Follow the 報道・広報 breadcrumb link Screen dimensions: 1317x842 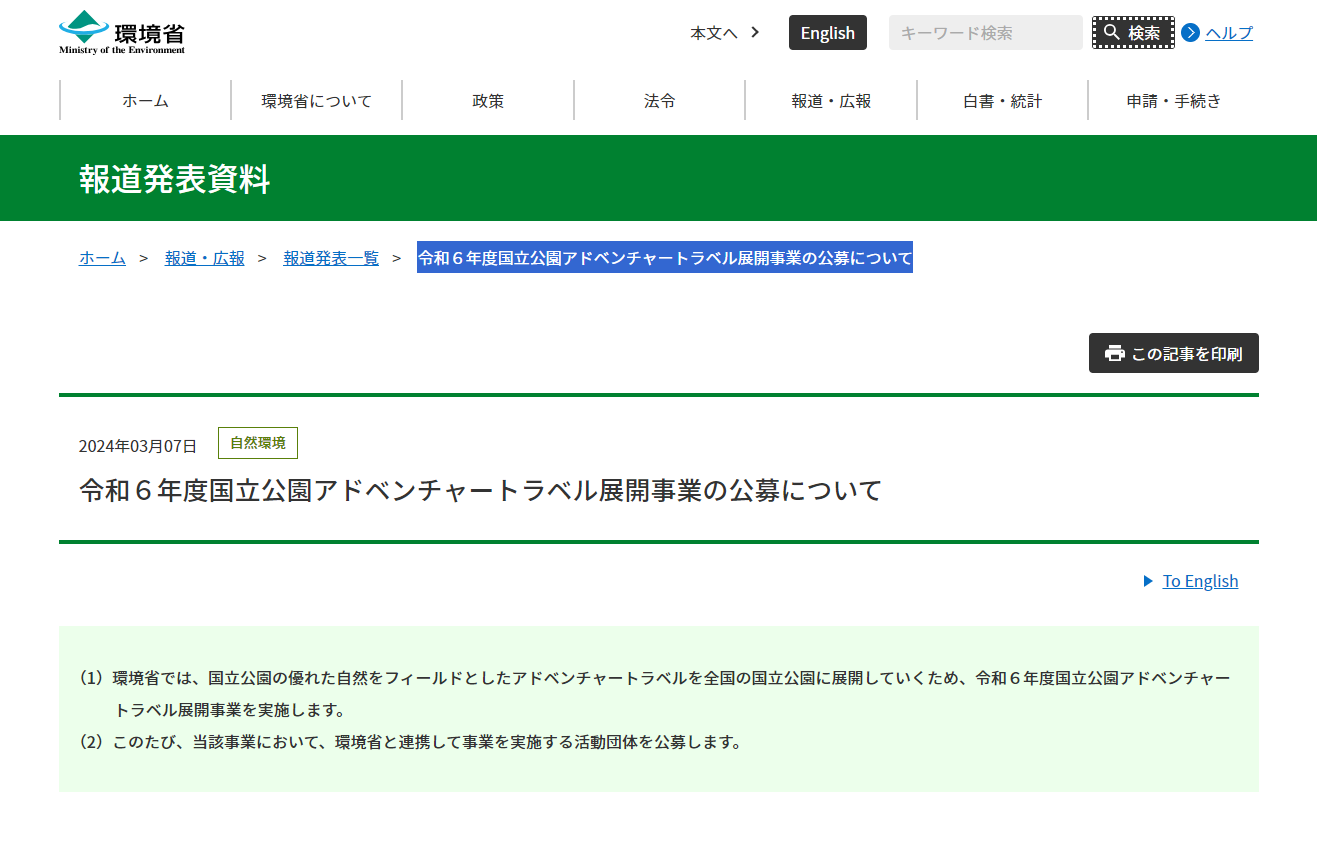pyautogui.click(x=204, y=258)
